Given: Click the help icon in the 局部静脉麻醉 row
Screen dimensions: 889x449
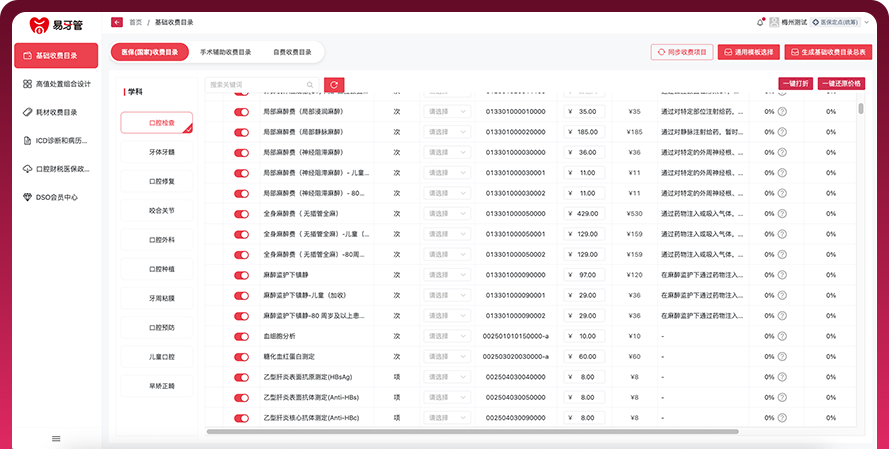Looking at the screenshot, I should pyautogui.click(x=782, y=132).
